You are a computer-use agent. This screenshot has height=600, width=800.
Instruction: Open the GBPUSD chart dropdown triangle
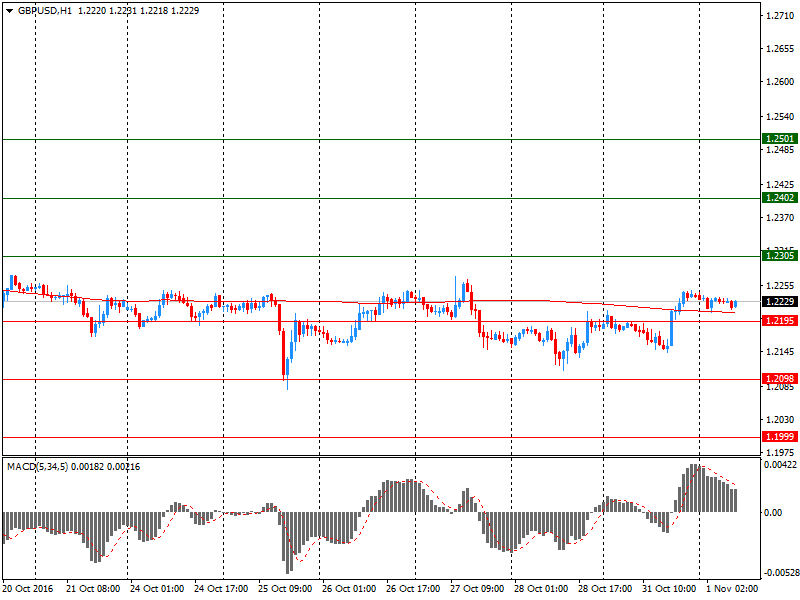pos(10,11)
